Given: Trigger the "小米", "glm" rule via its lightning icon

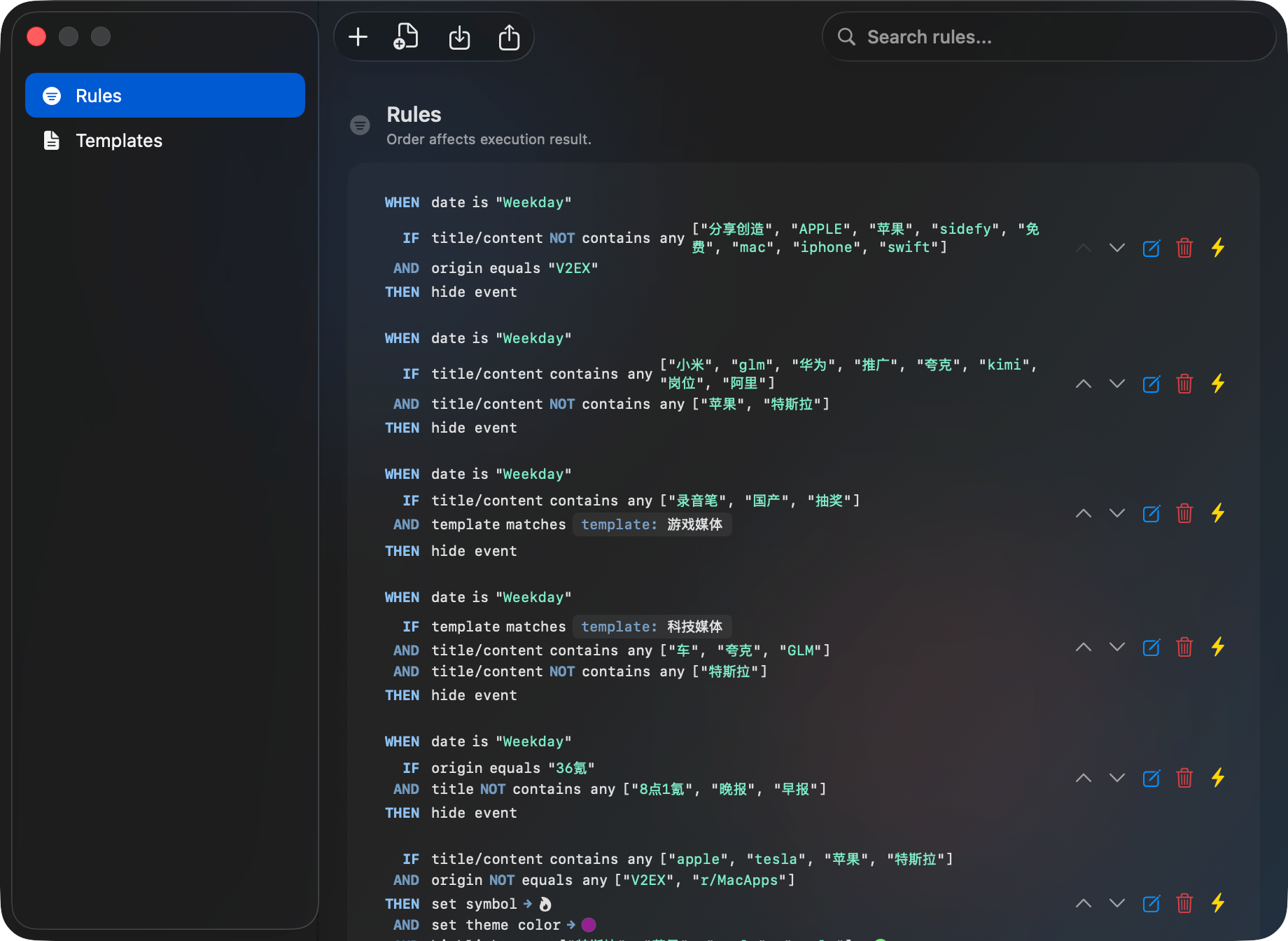Looking at the screenshot, I should (1218, 384).
